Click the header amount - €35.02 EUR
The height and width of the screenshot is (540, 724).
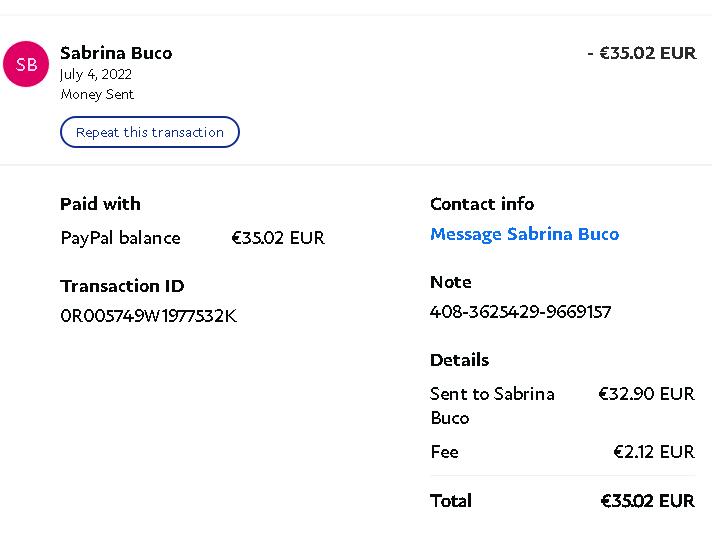(641, 53)
